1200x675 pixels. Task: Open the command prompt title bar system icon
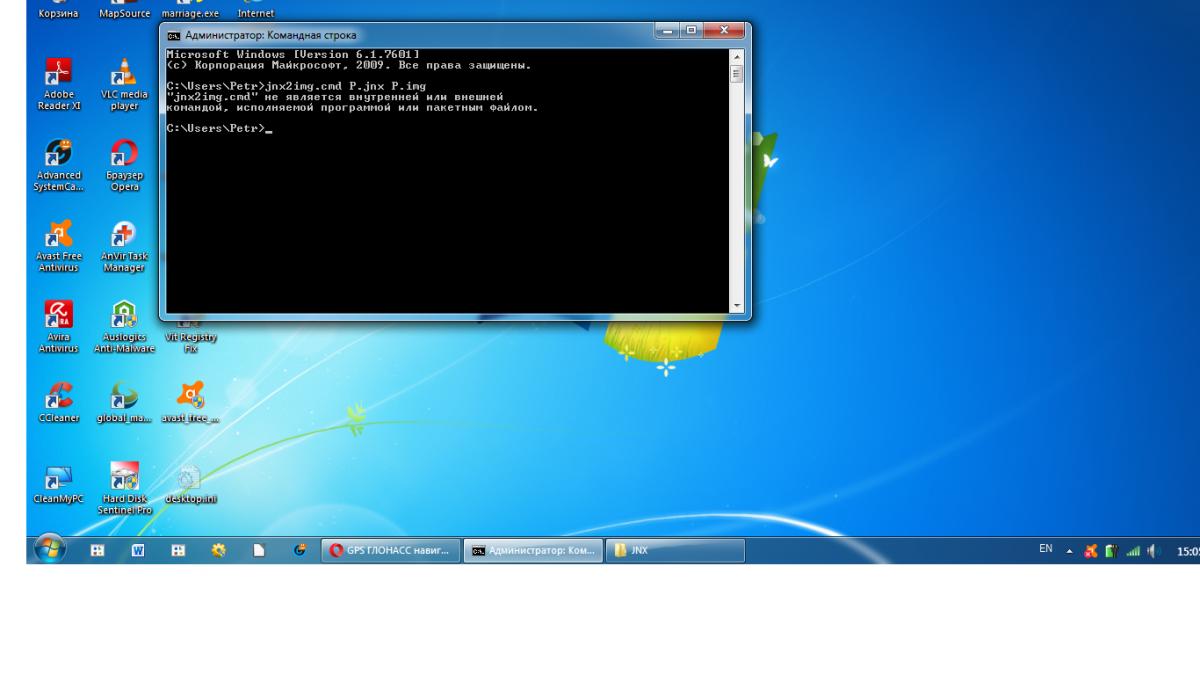(172, 35)
